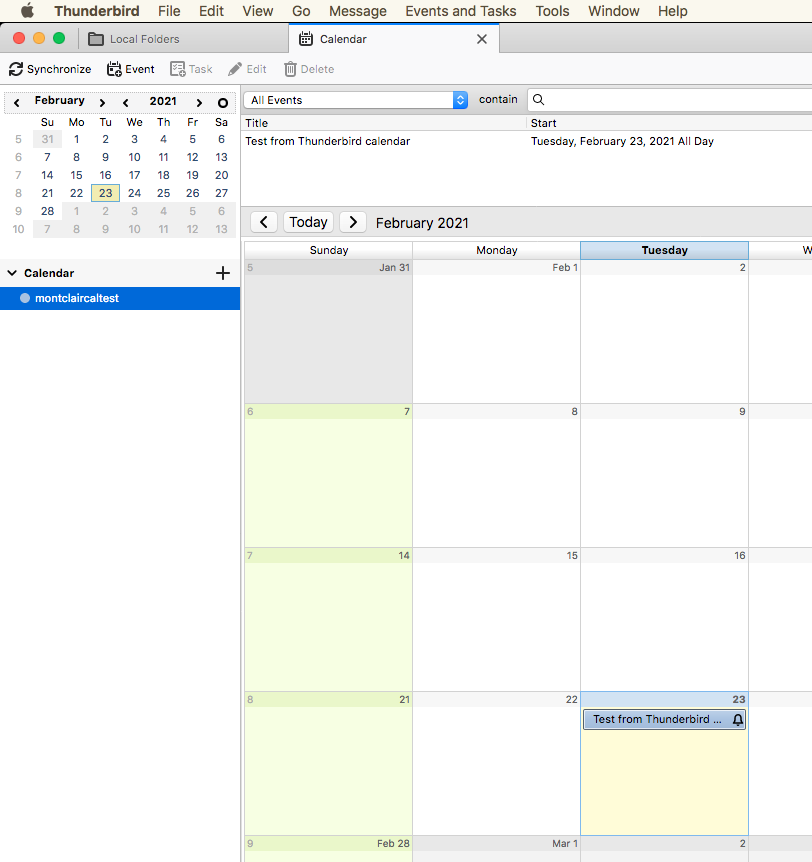Click the Monday column header
This screenshot has height=862, width=812.
(496, 250)
